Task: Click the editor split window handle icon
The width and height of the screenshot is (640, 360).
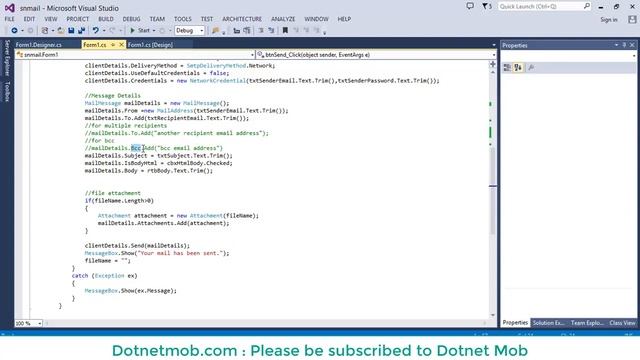Action: click(493, 64)
